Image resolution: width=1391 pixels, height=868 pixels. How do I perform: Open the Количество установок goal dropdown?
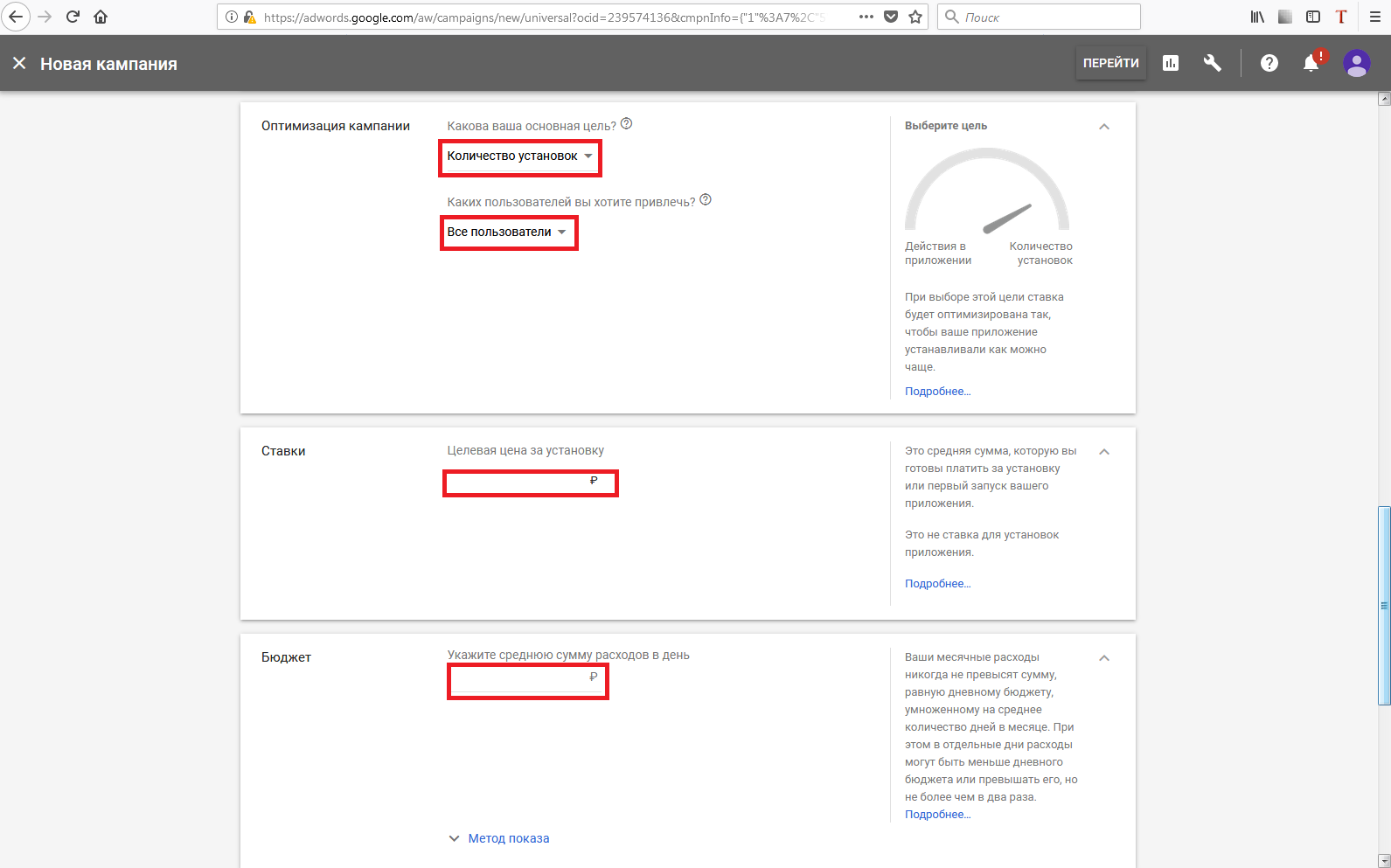tap(520, 156)
